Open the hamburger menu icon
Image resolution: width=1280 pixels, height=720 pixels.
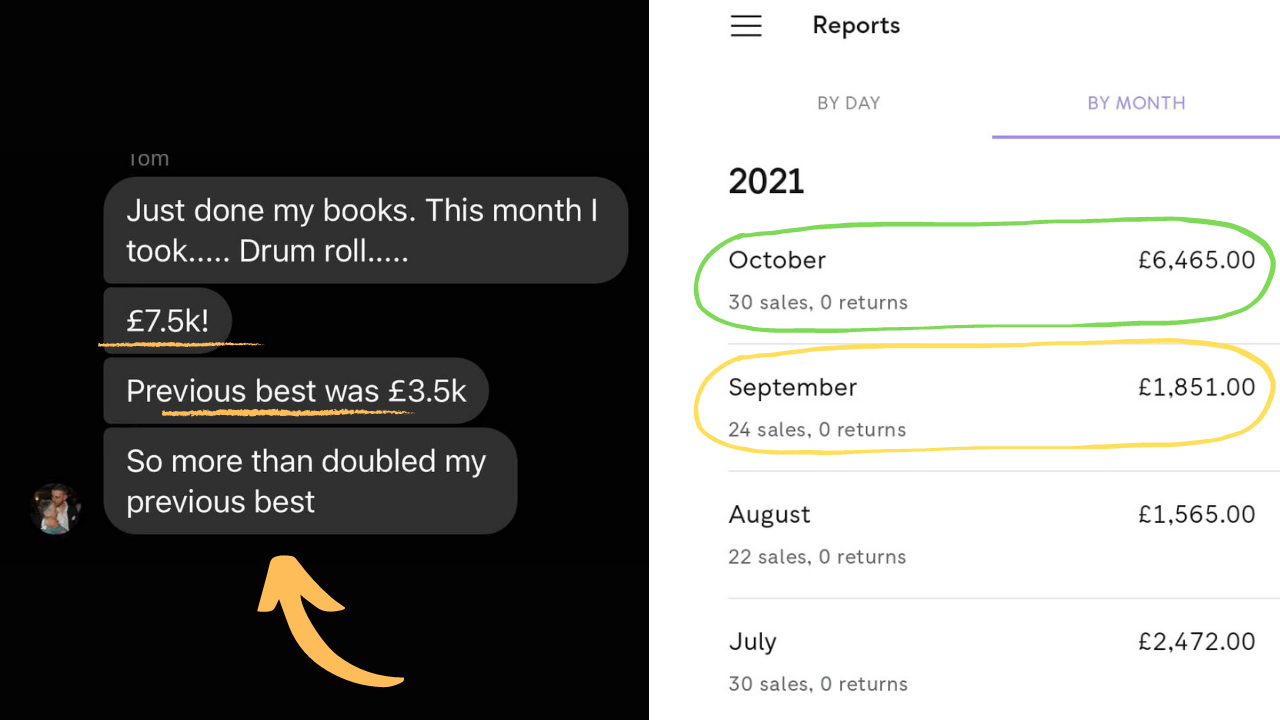click(x=746, y=26)
